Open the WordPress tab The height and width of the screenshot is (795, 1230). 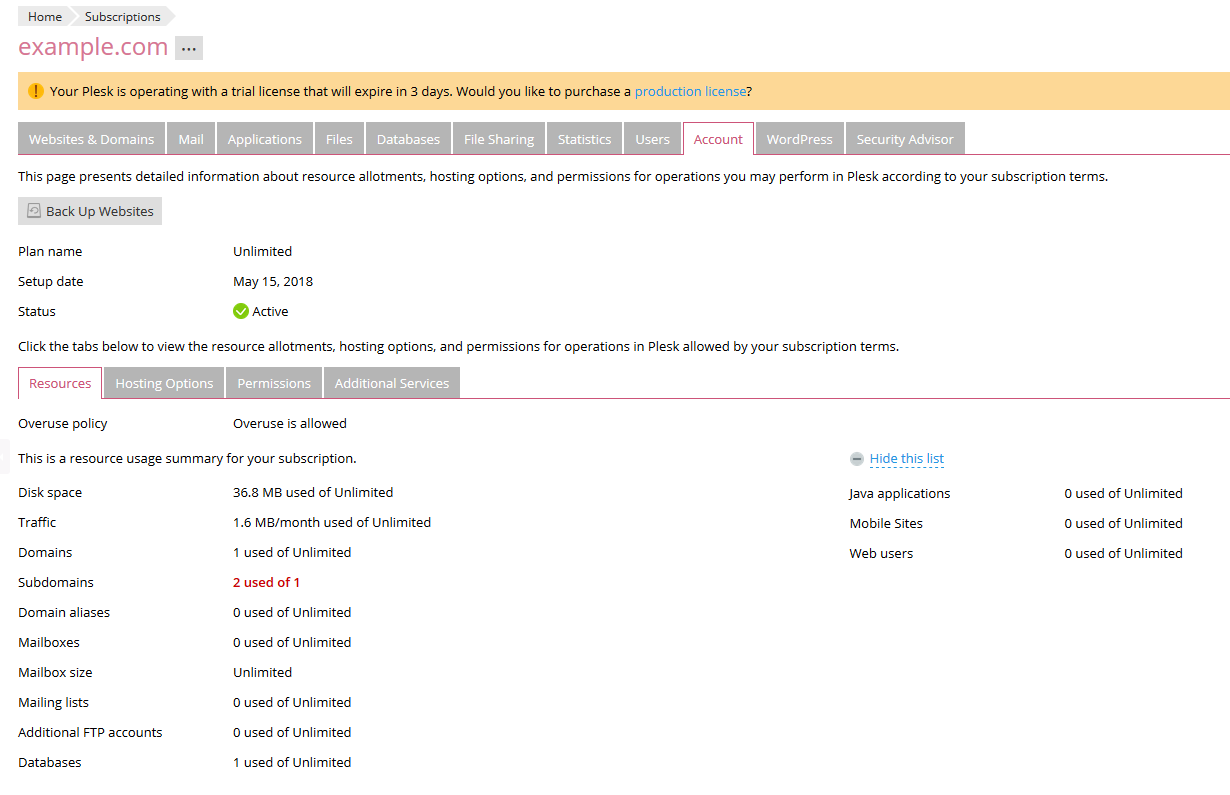[799, 139]
